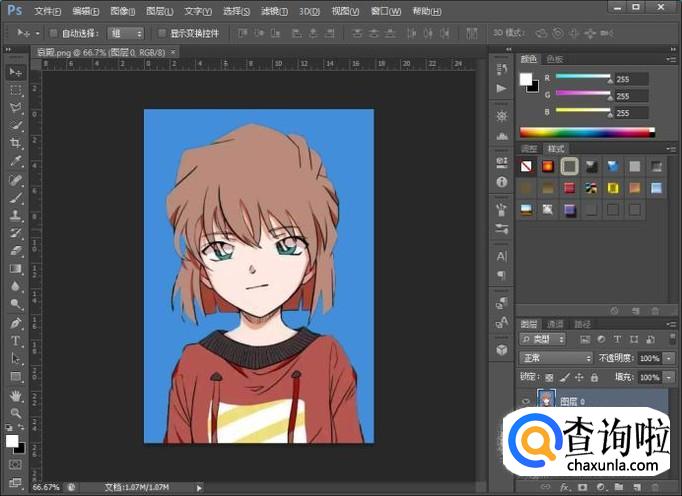Enable the 自动选择 checkbox

(x=54, y=33)
